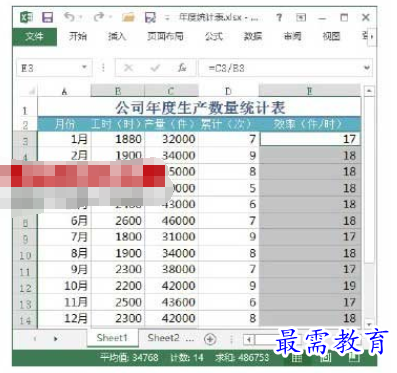This screenshot has width=397, height=373.
Task: Select cell with value 1880
Action: click(118, 139)
